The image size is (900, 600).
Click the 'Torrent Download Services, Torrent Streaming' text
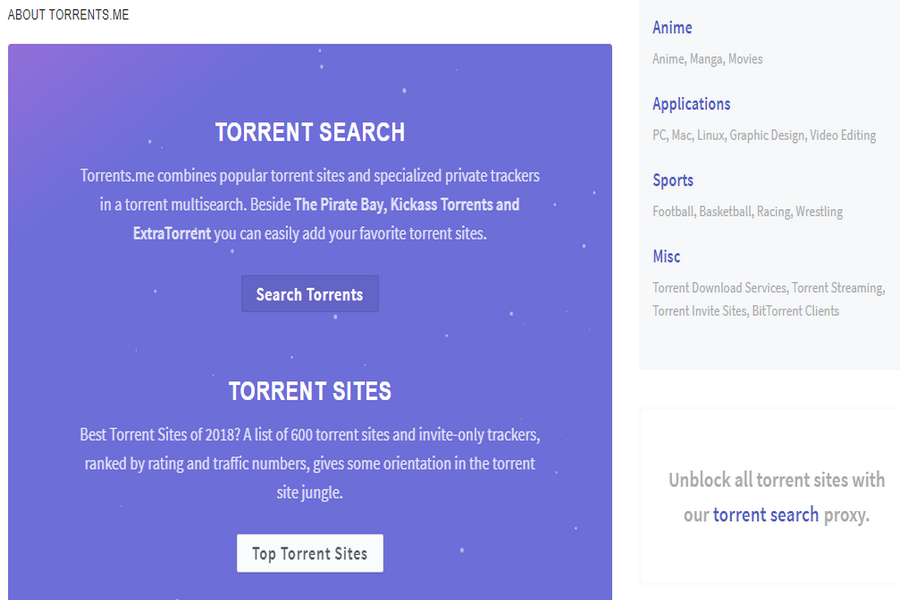tap(768, 288)
